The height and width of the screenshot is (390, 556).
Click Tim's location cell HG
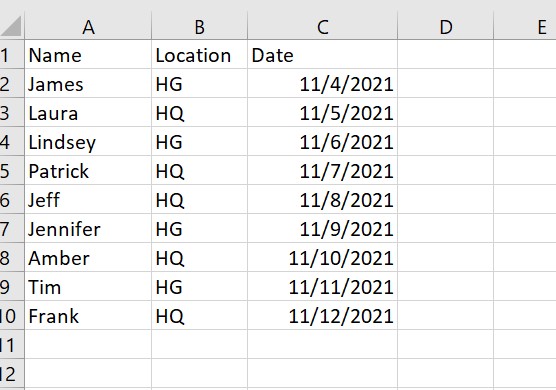(199, 286)
